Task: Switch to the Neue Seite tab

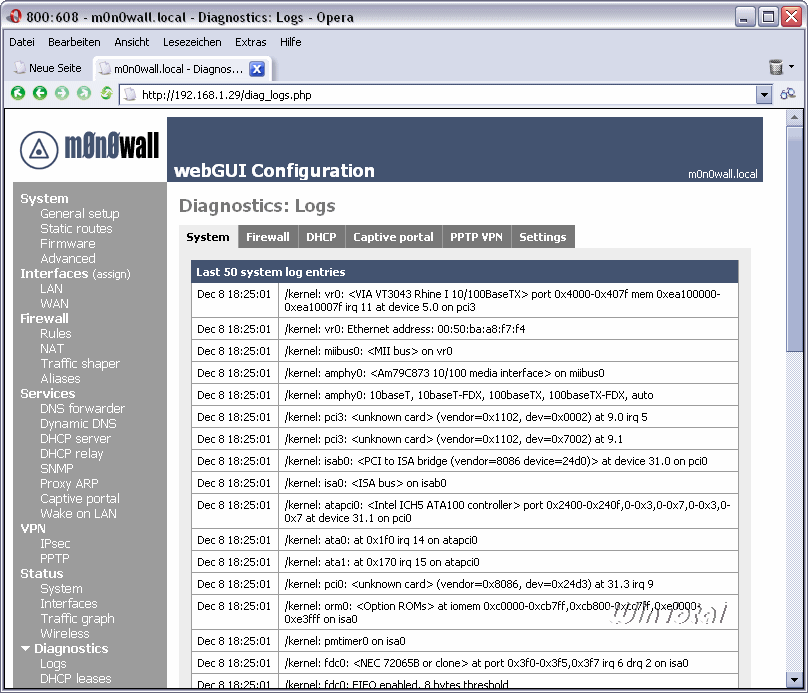Action: pos(48,68)
